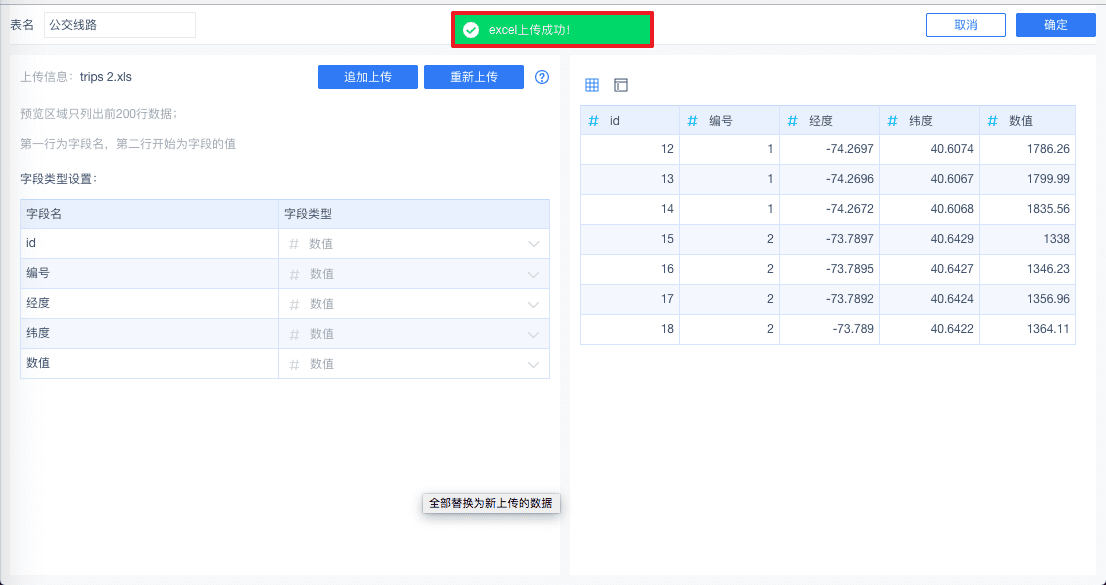
Task: Confirm with the 确定 button
Action: click(x=1055, y=25)
